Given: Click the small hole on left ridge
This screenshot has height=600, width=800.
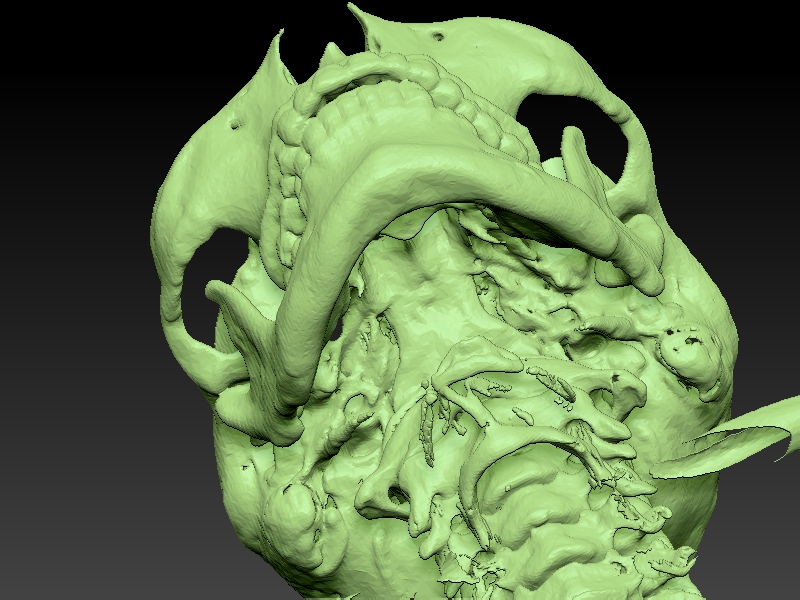Looking at the screenshot, I should coord(235,125).
